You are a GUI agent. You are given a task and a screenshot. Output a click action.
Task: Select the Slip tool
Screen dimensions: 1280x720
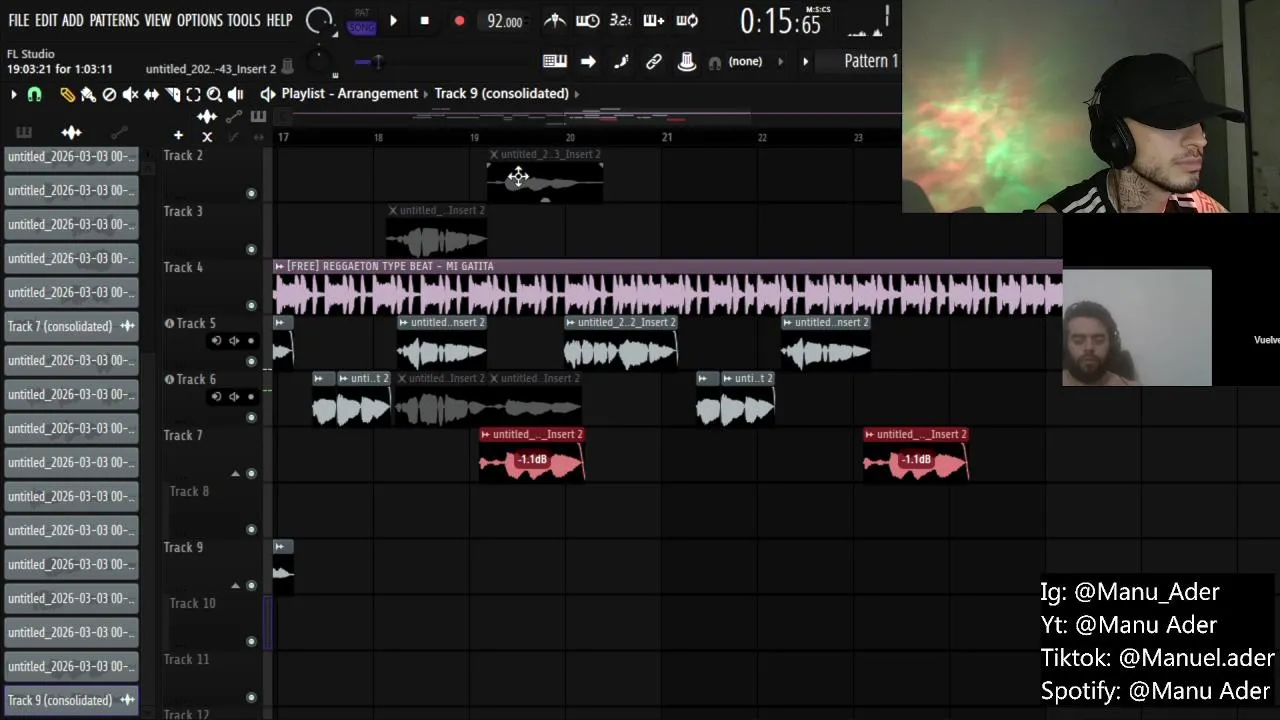(x=151, y=94)
